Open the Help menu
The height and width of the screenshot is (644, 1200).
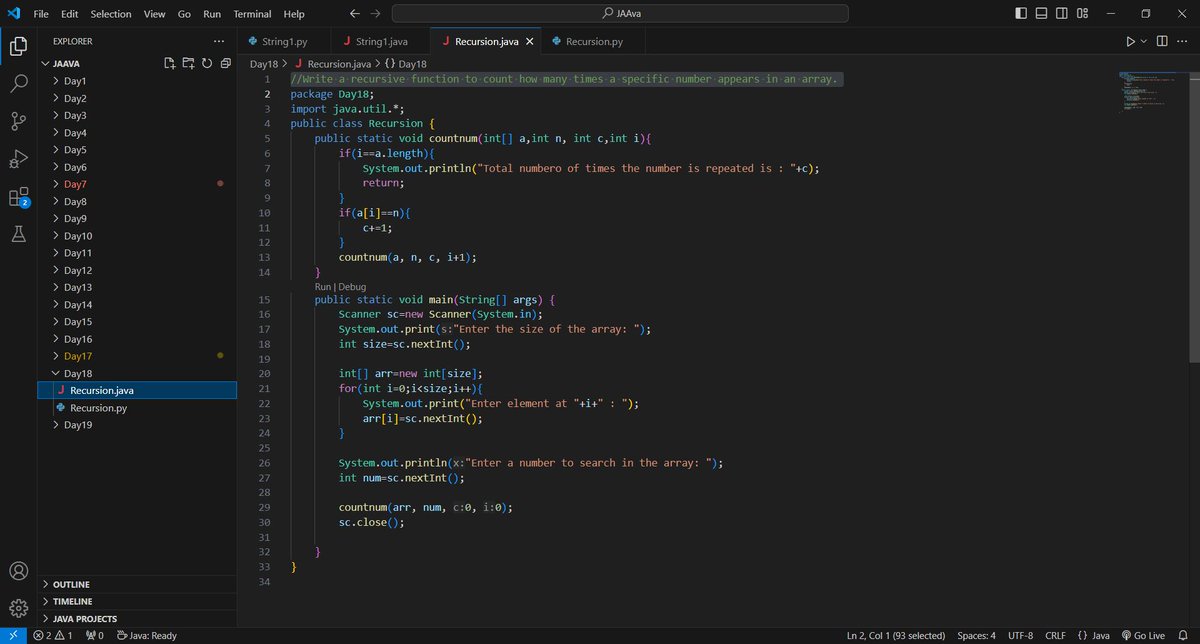294,14
